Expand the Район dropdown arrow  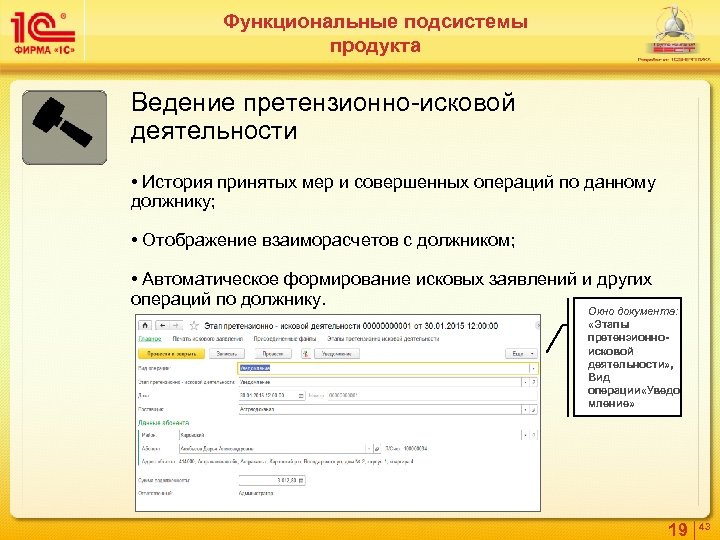[525, 435]
